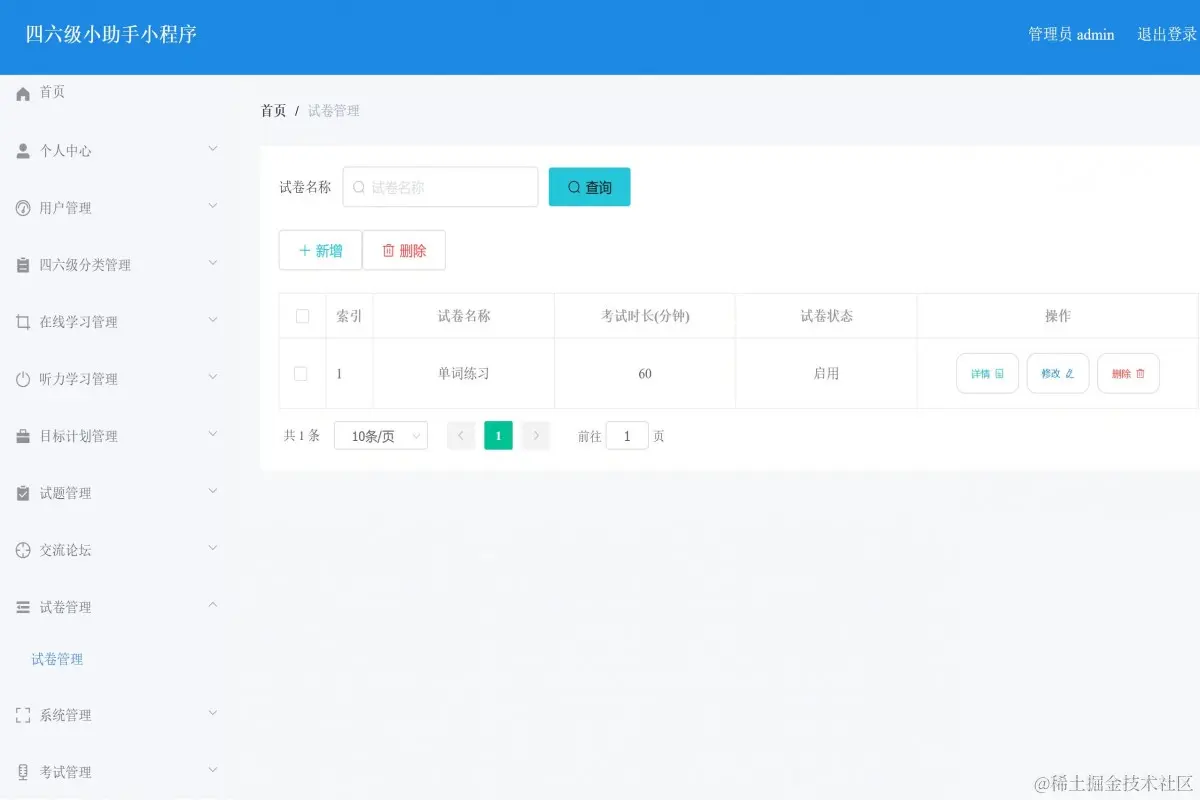The height and width of the screenshot is (800, 1200).
Task: Click the 详情 button for 单词练习
Action: coord(988,373)
